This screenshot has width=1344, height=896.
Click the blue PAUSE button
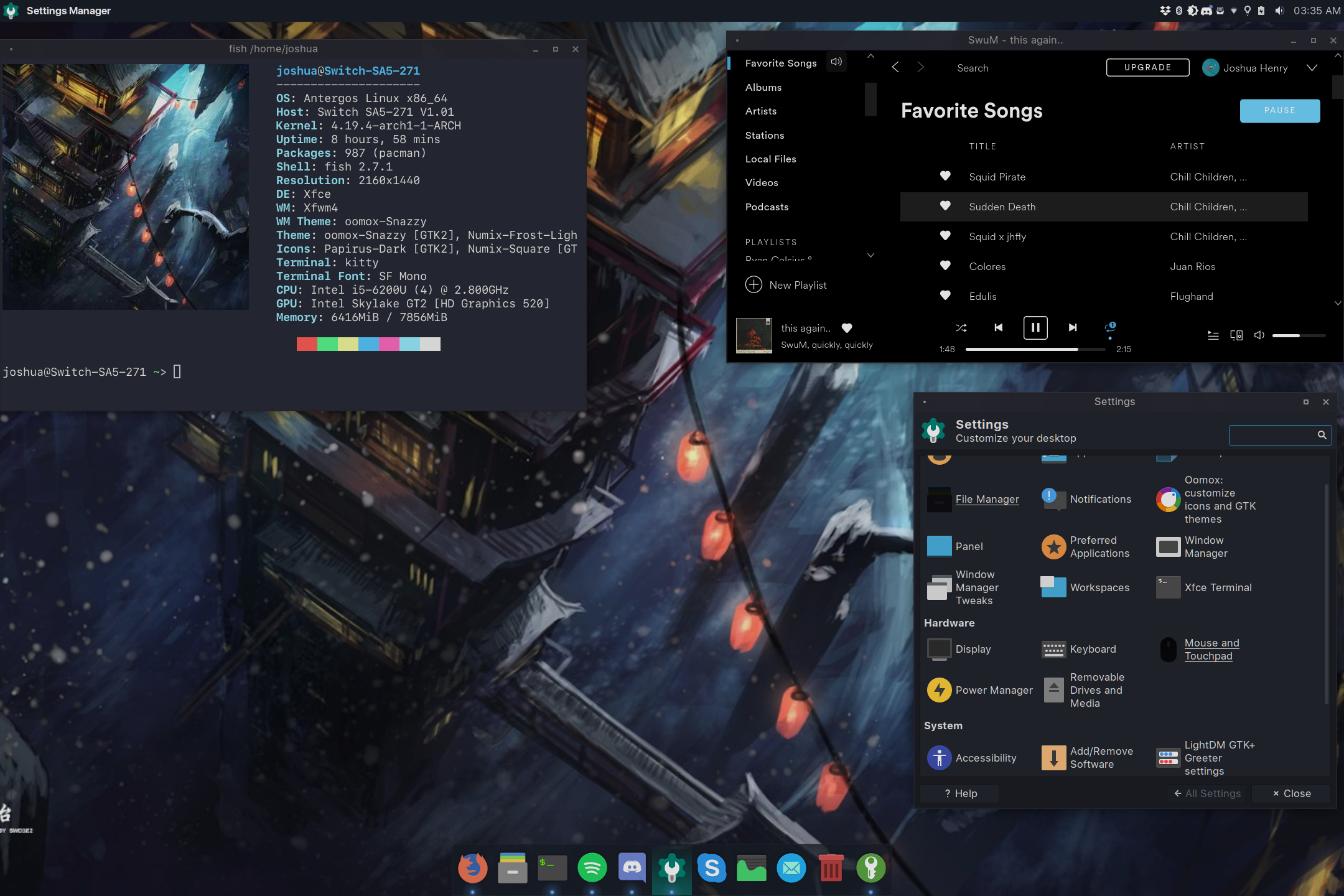[1279, 111]
